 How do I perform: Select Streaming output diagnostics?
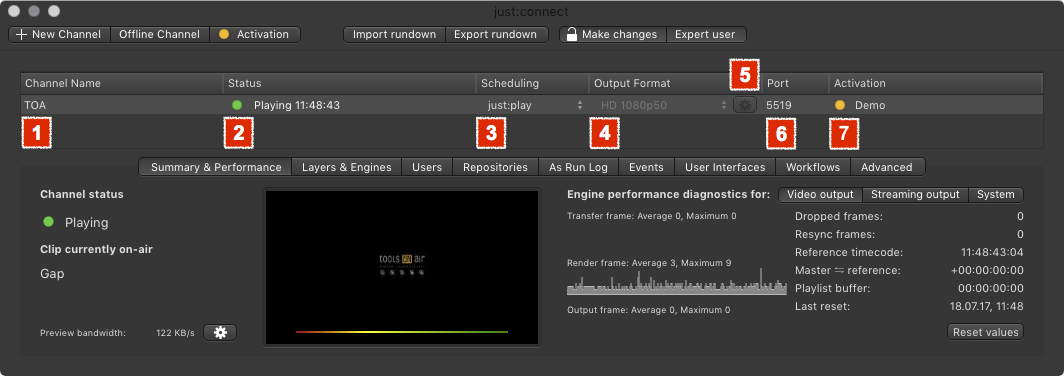[915, 195]
